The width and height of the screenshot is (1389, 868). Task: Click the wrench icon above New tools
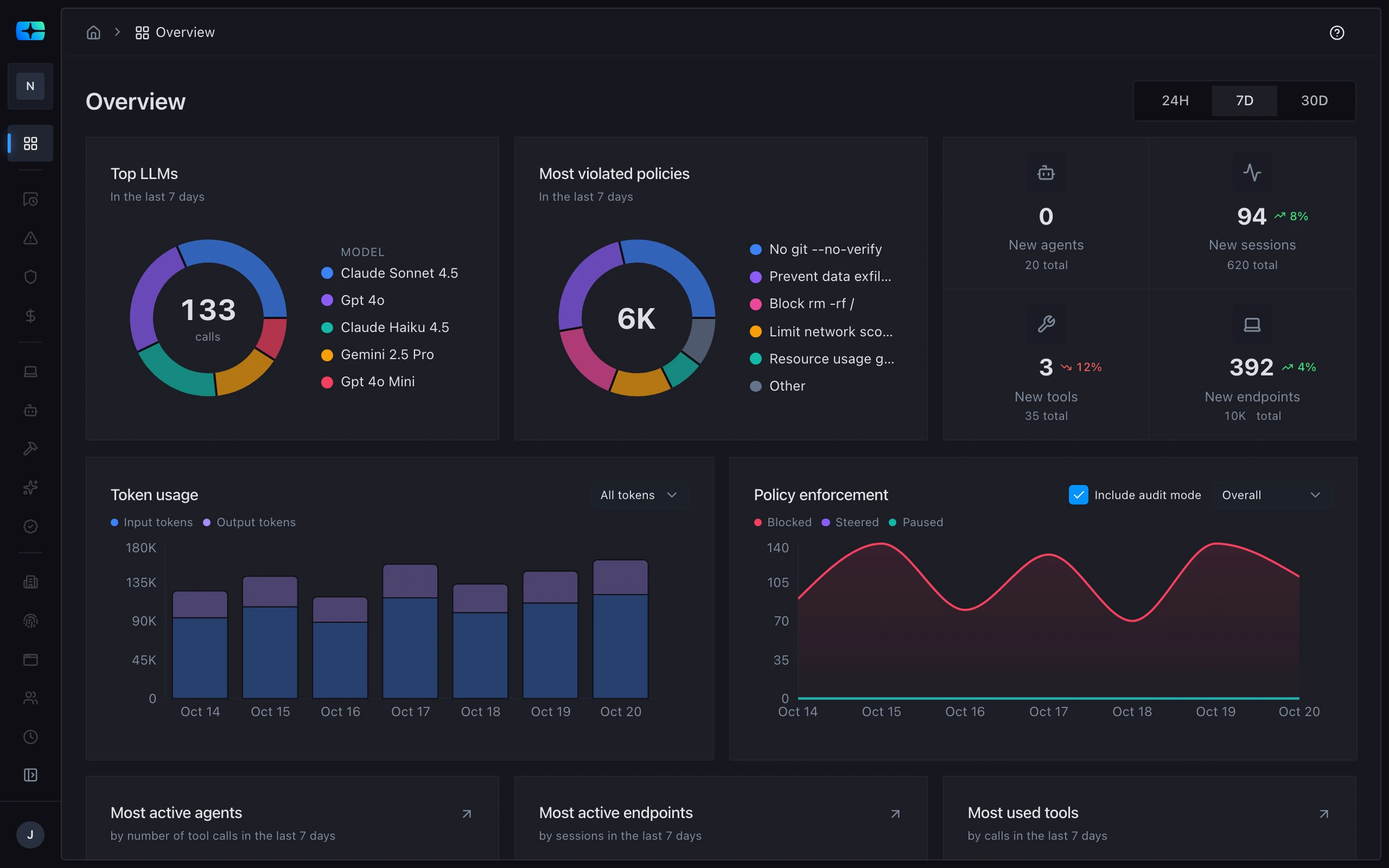click(1046, 324)
